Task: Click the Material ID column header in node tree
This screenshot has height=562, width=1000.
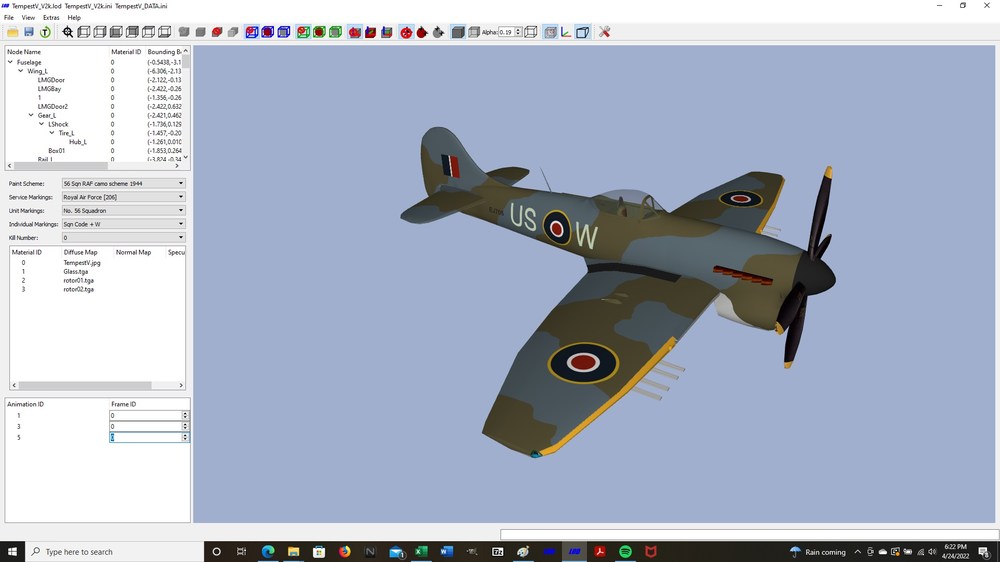Action: (x=126, y=52)
